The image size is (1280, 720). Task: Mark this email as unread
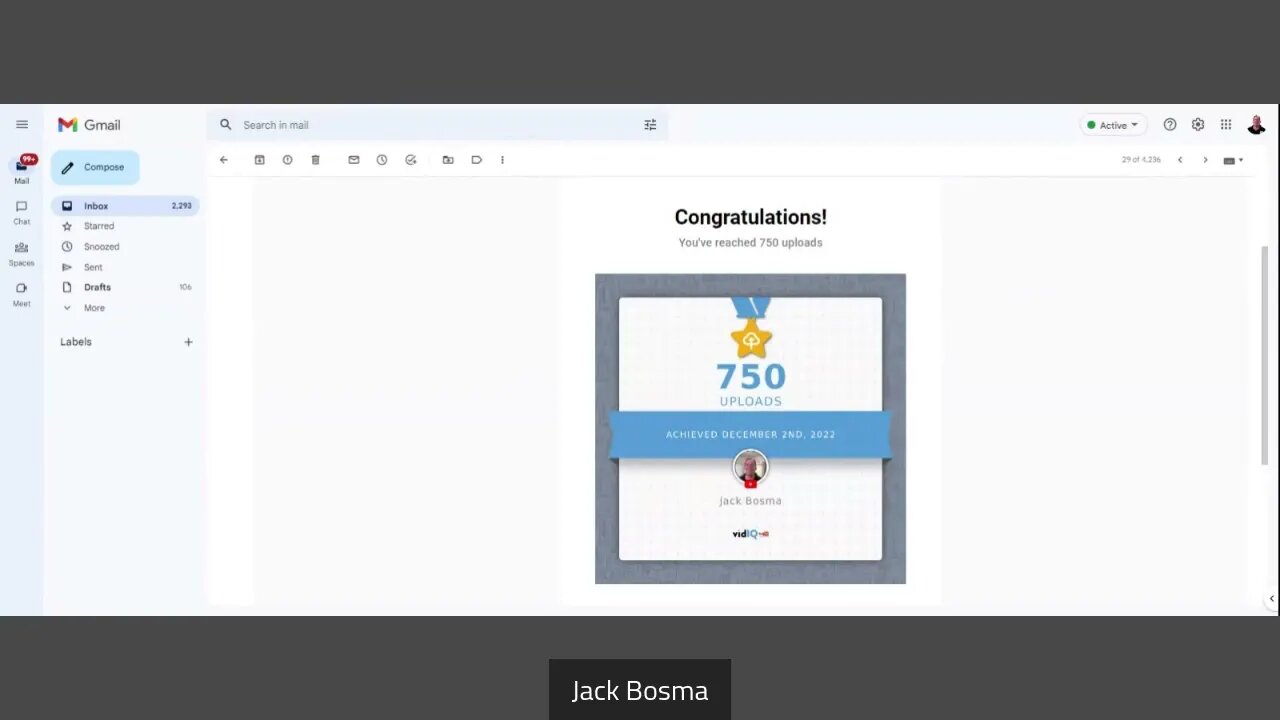pos(353,160)
